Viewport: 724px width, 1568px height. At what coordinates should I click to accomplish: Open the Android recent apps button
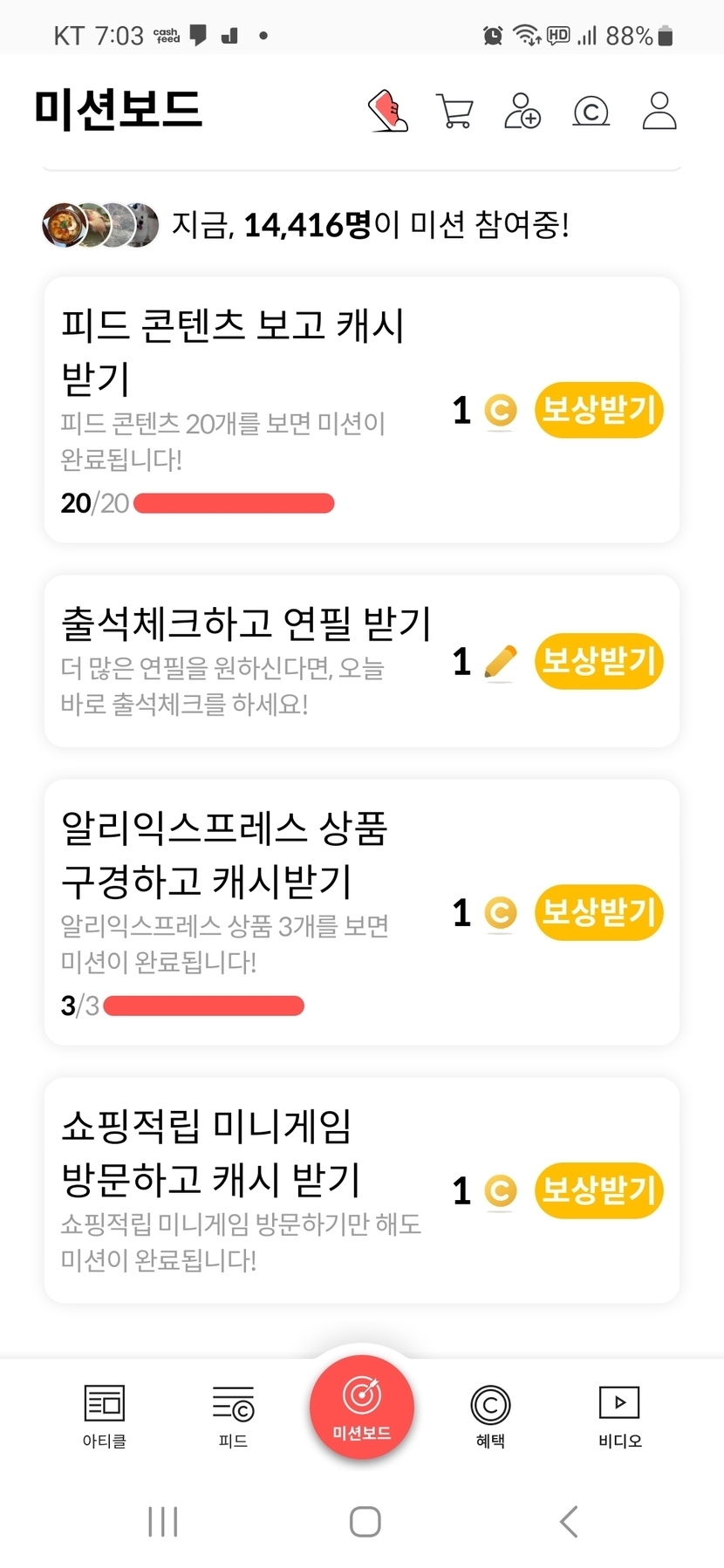[163, 1522]
